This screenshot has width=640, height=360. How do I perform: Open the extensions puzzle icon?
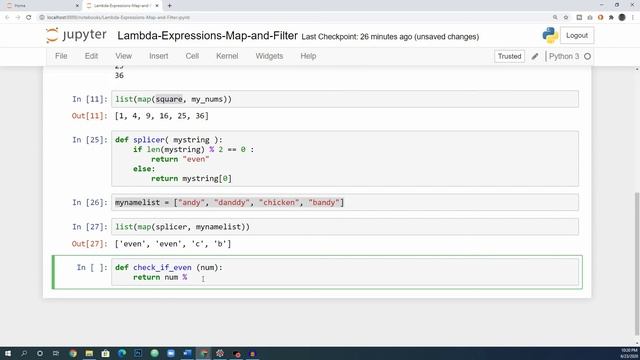coord(611,18)
